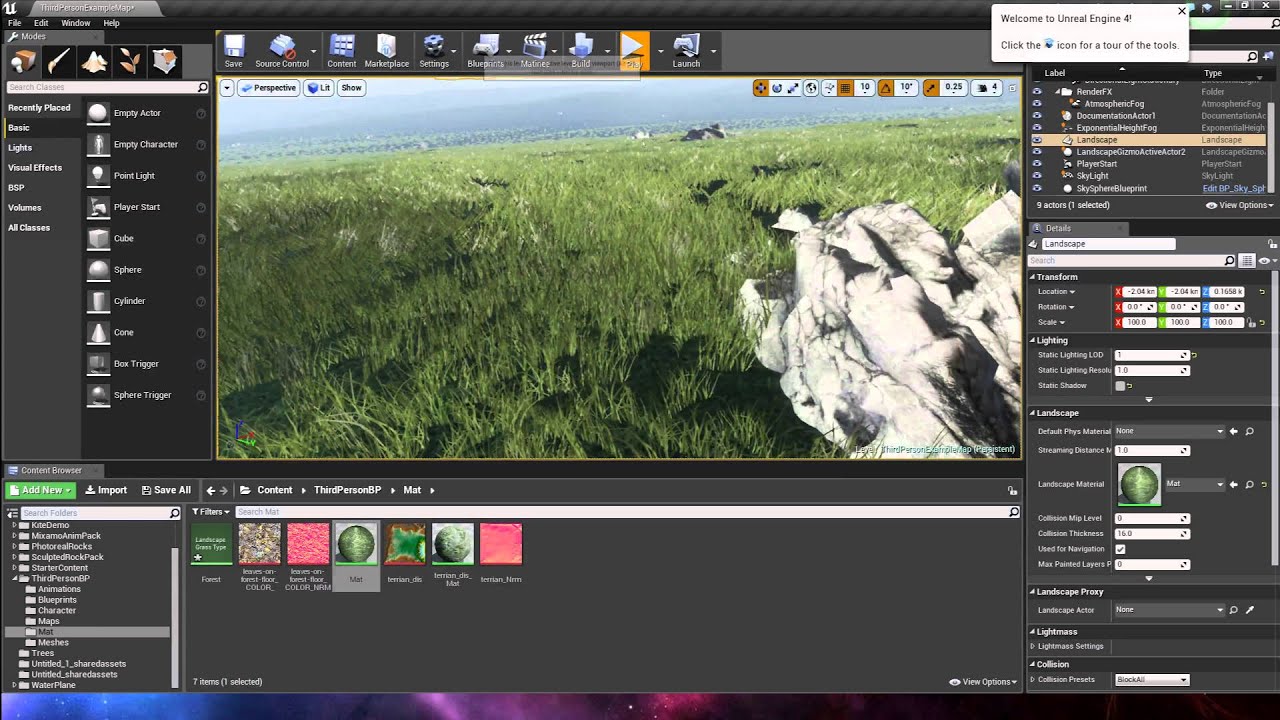Select the rotate gizmo icon in viewport
The image size is (1280, 720).
[777, 88]
